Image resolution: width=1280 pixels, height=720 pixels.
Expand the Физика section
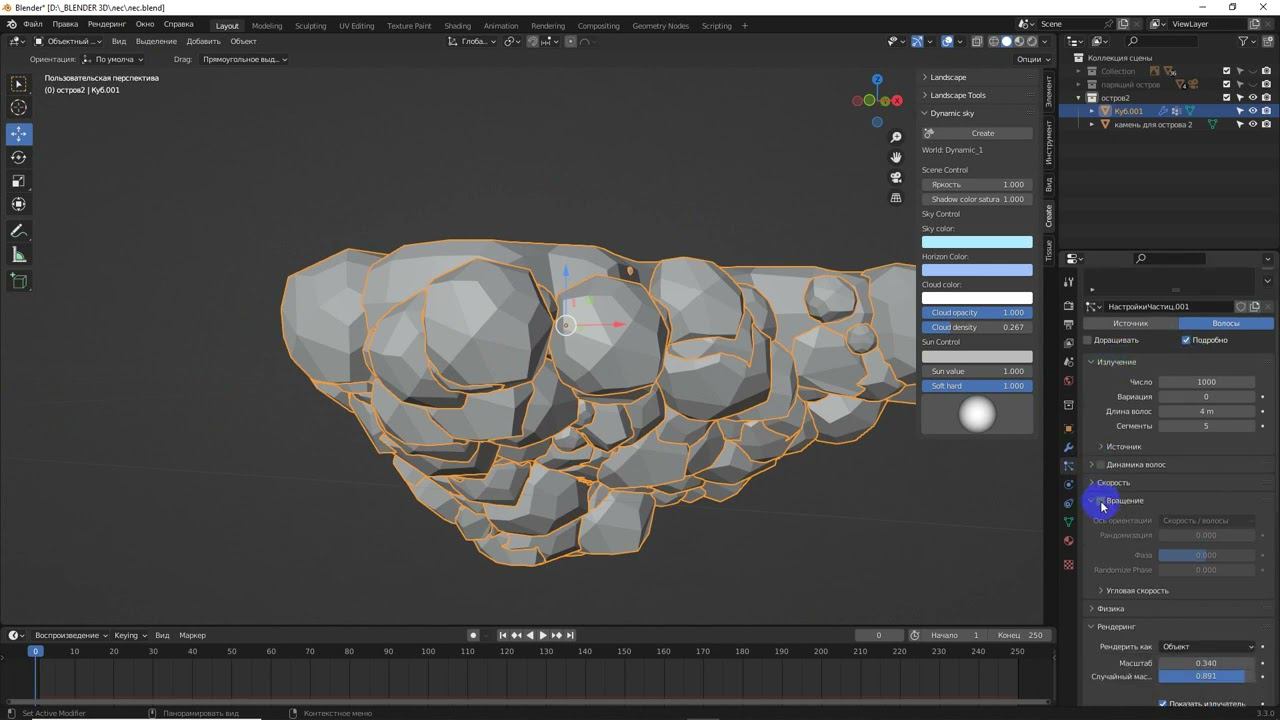[1110, 608]
